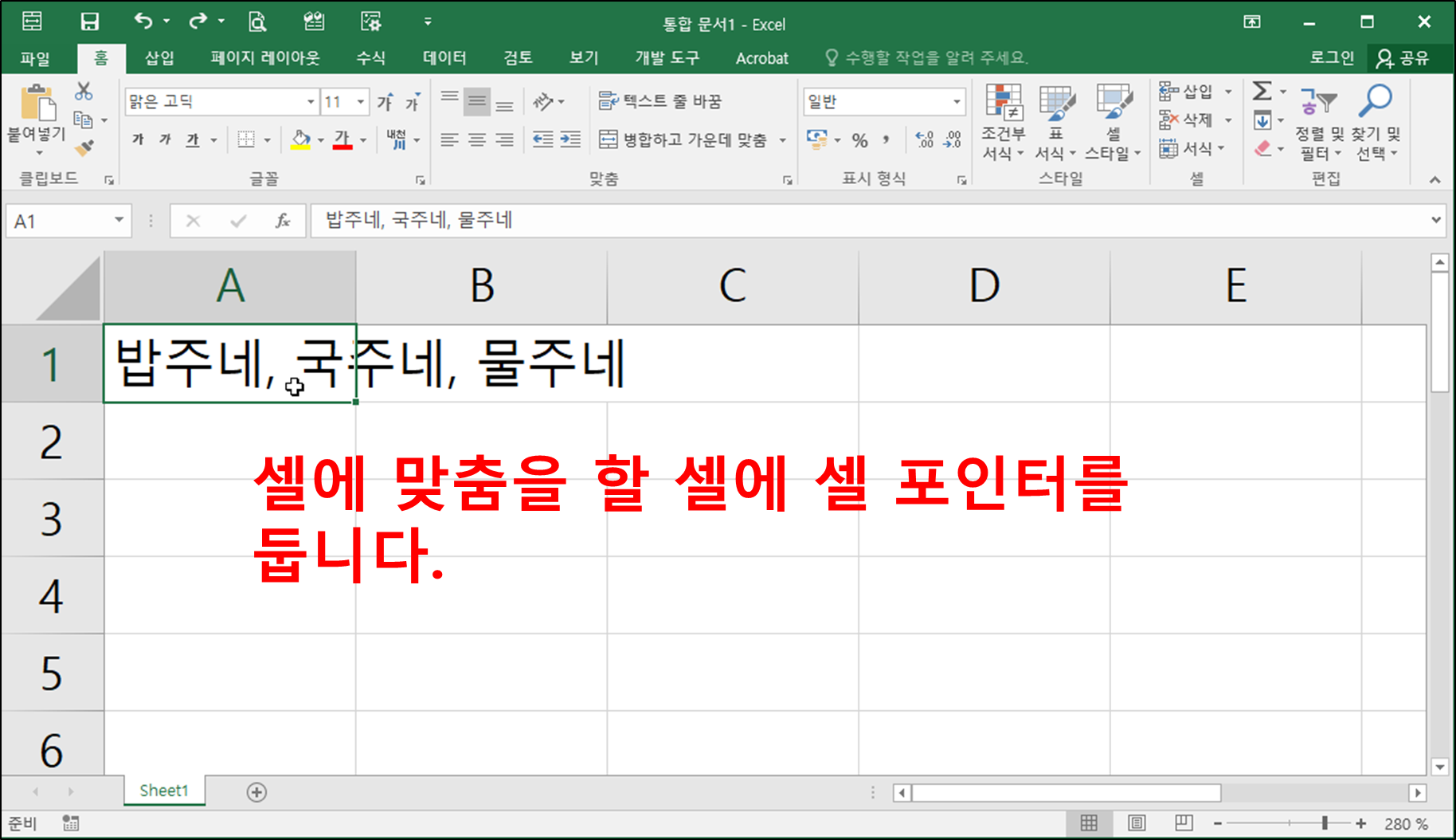The height and width of the screenshot is (840, 1456).
Task: Insert an AutoSum formula
Action: (x=1261, y=91)
